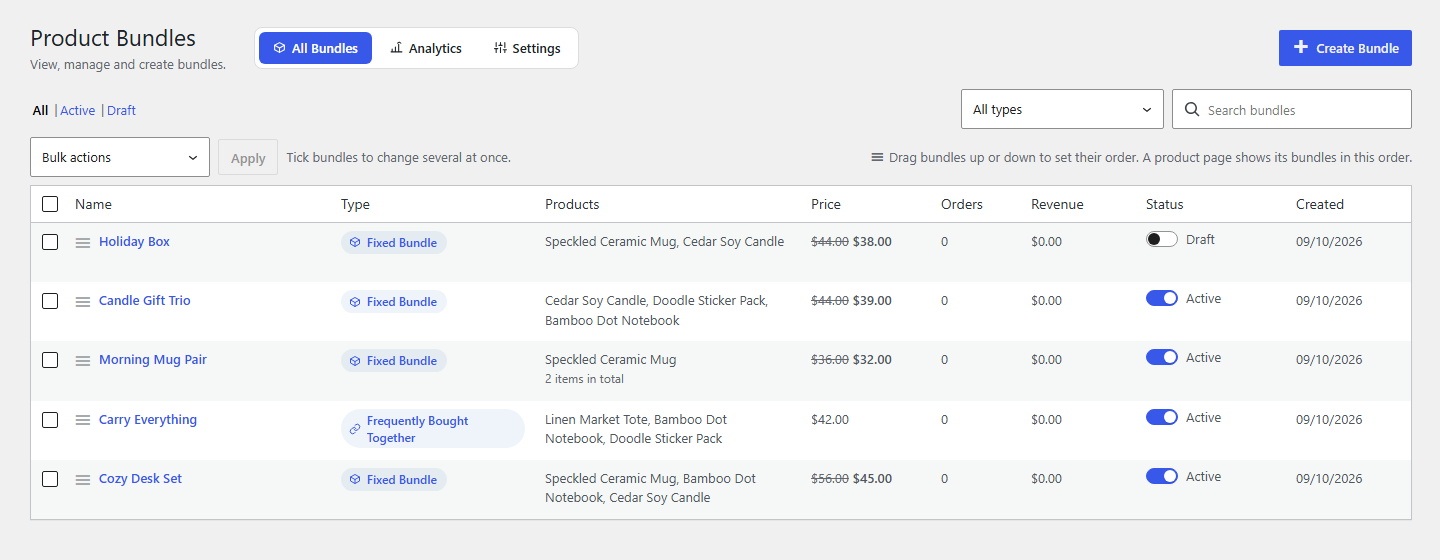
Task: Click the Frequently Bought Together badge
Action: click(432, 429)
